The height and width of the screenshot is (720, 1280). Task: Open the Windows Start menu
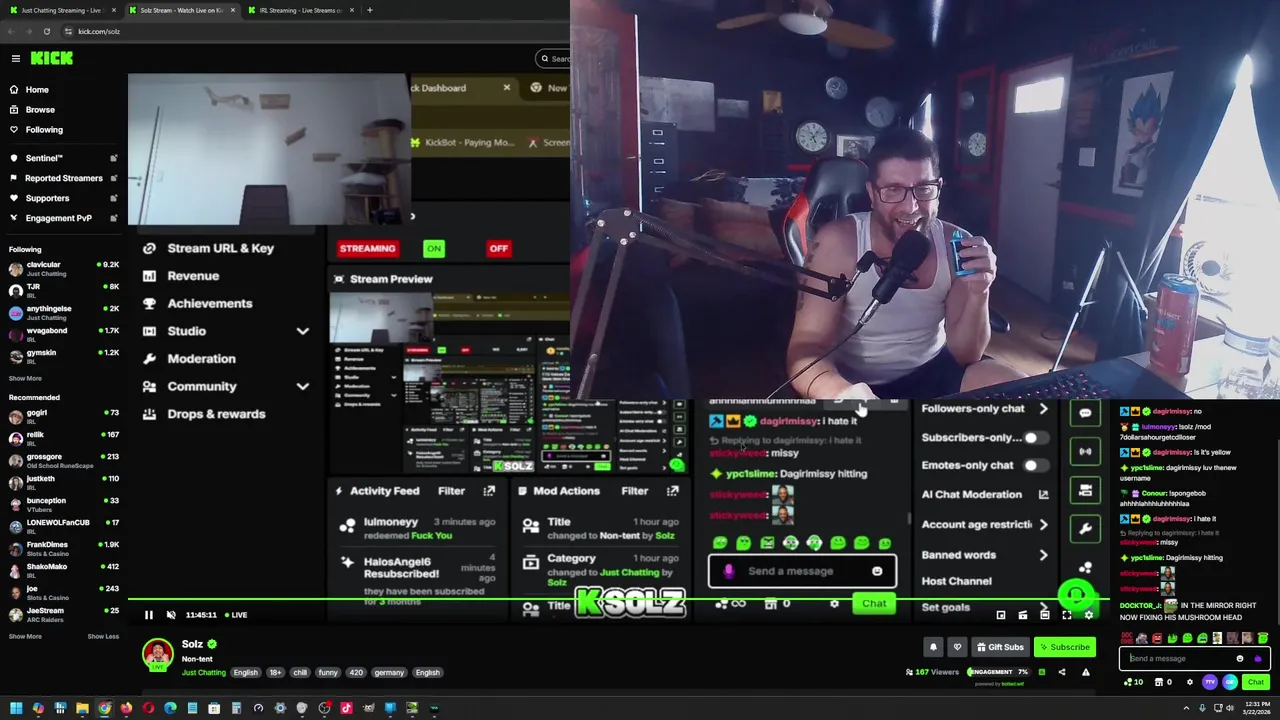(16, 708)
